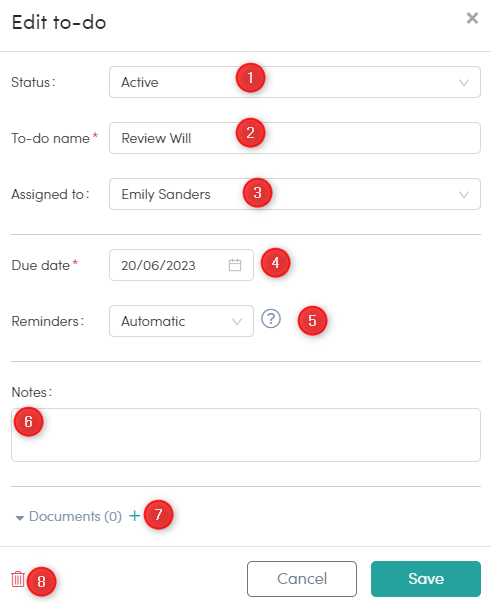This screenshot has height=602, width=491.
Task: Click the Status dropdown chevron arrow
Action: [464, 83]
